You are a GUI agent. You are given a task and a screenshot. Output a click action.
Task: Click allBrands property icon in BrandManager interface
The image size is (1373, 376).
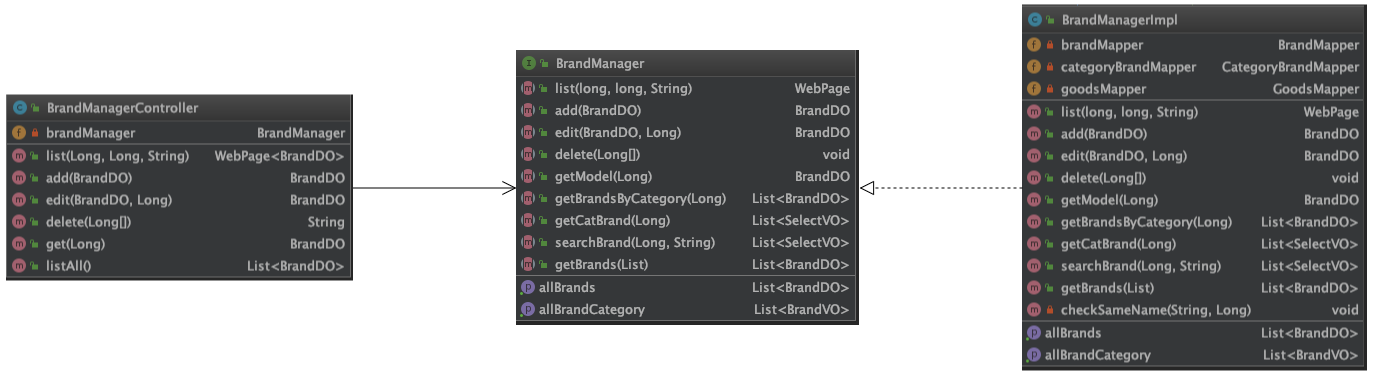click(529, 288)
